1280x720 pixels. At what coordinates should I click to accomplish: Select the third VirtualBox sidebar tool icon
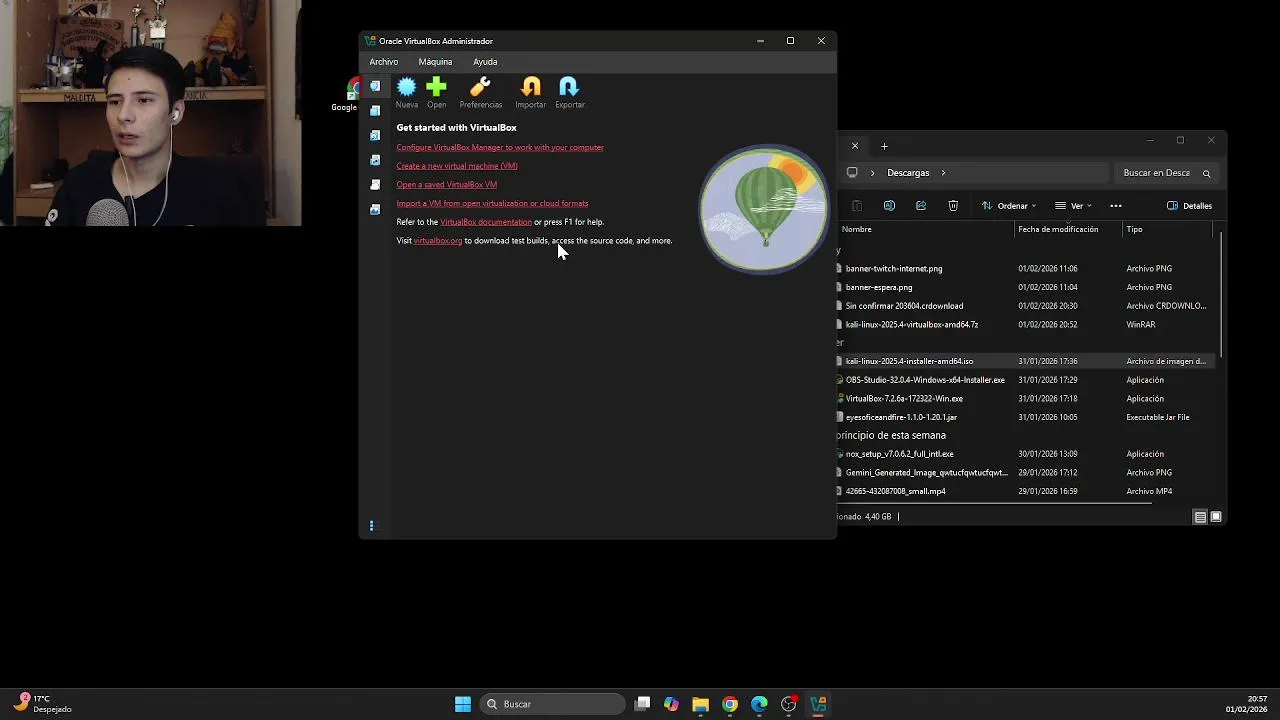375,135
